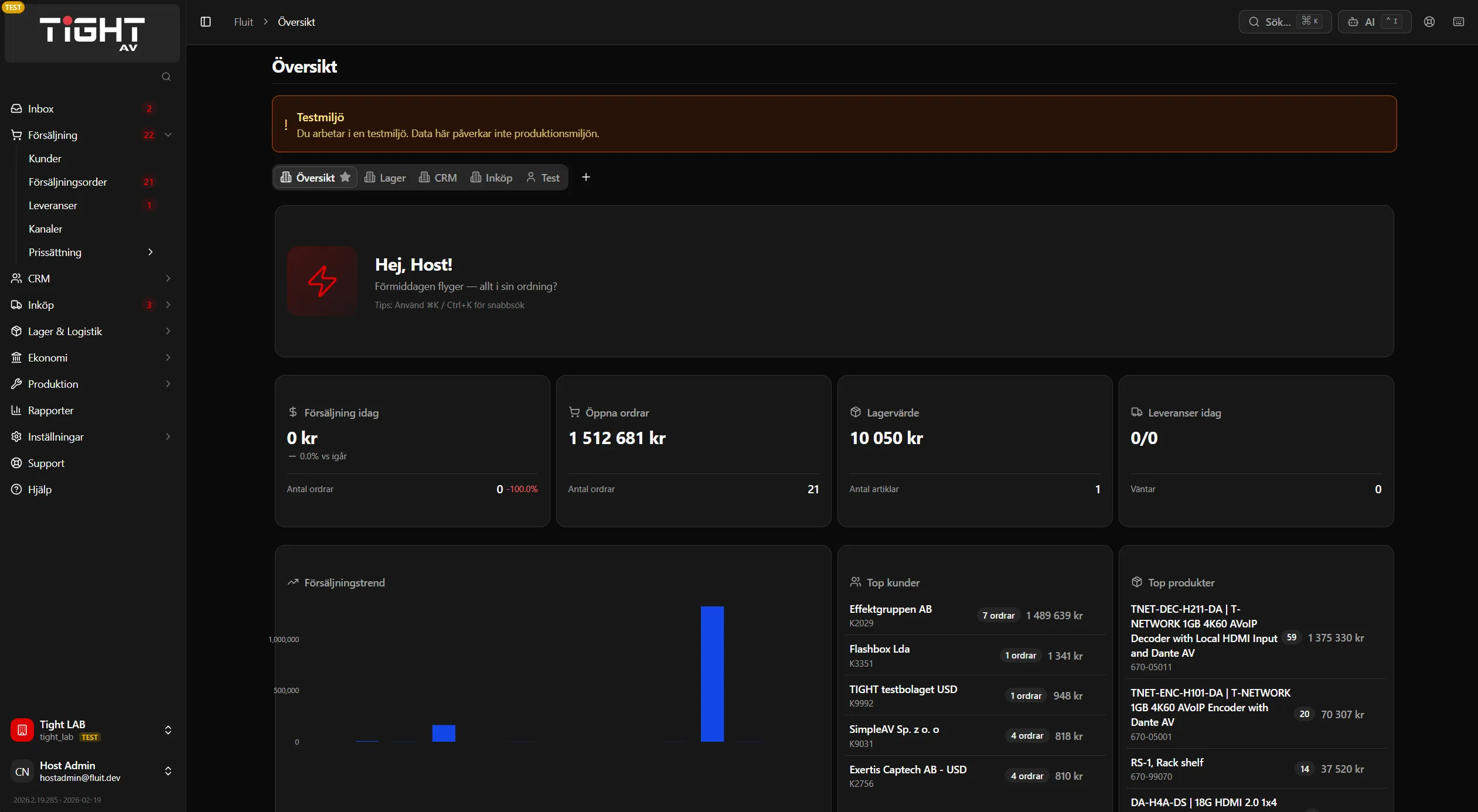Click the red lightning bolt icon
Screen dimensions: 1478x812
pyautogui.click(x=322, y=281)
